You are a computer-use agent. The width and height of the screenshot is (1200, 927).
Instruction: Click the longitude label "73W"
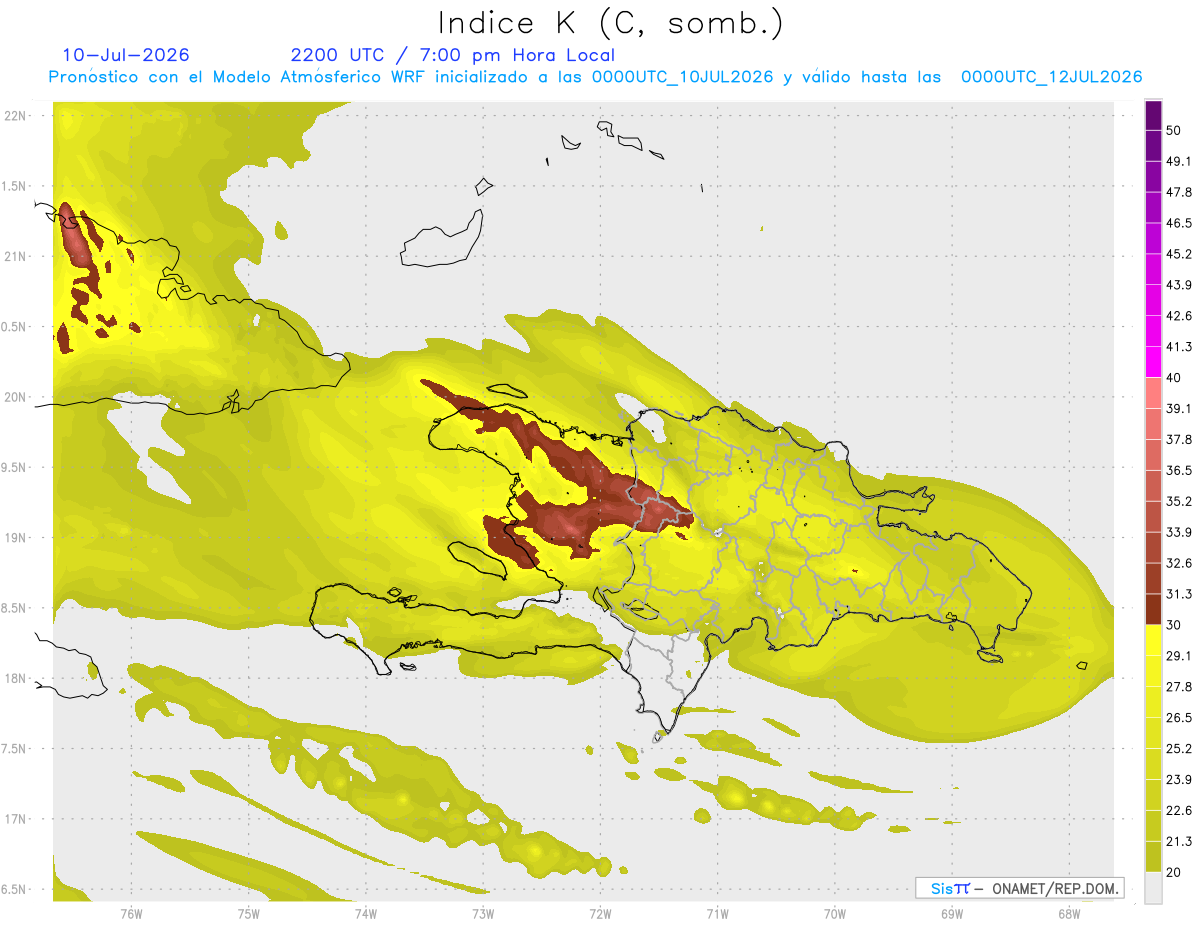coord(483,914)
